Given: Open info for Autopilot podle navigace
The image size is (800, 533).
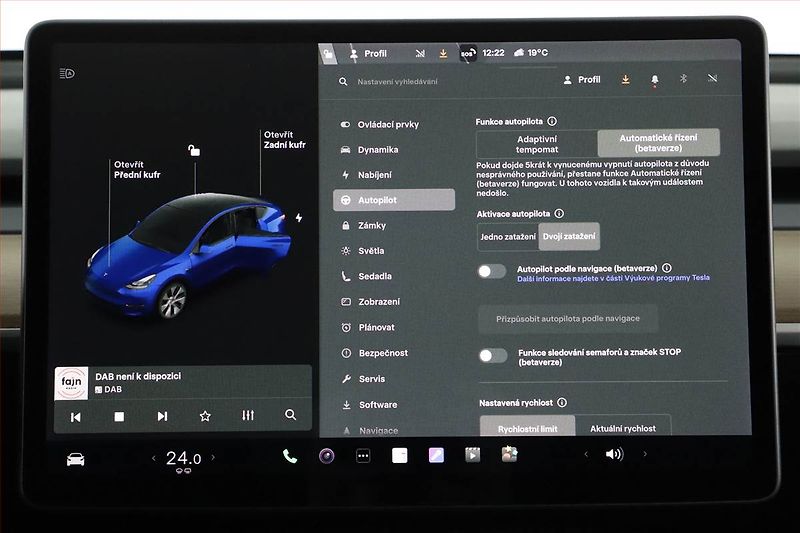Looking at the screenshot, I should click(x=667, y=268).
